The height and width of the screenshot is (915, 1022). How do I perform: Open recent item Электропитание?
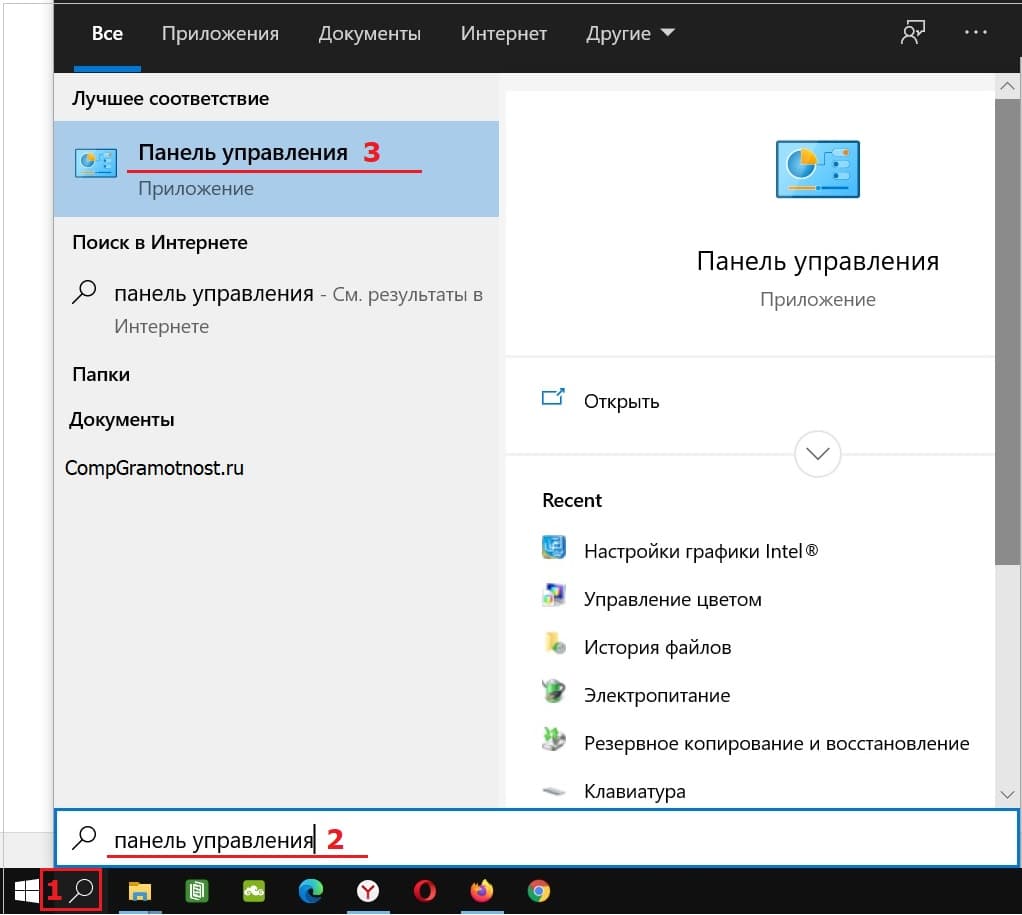click(x=656, y=695)
